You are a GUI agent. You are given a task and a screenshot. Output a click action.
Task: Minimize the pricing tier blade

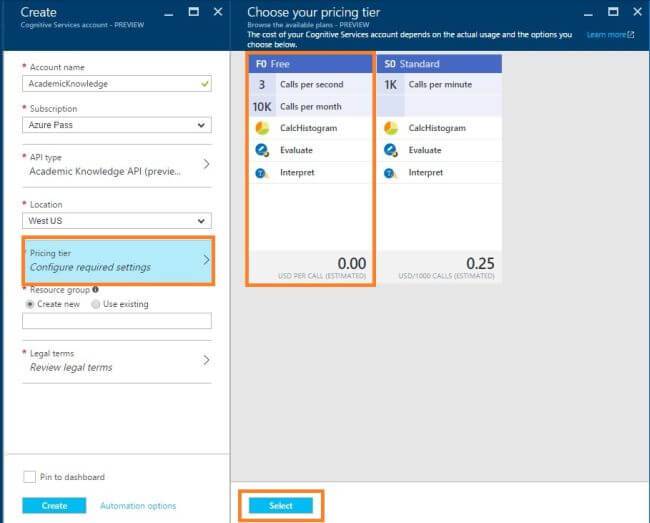click(x=588, y=14)
